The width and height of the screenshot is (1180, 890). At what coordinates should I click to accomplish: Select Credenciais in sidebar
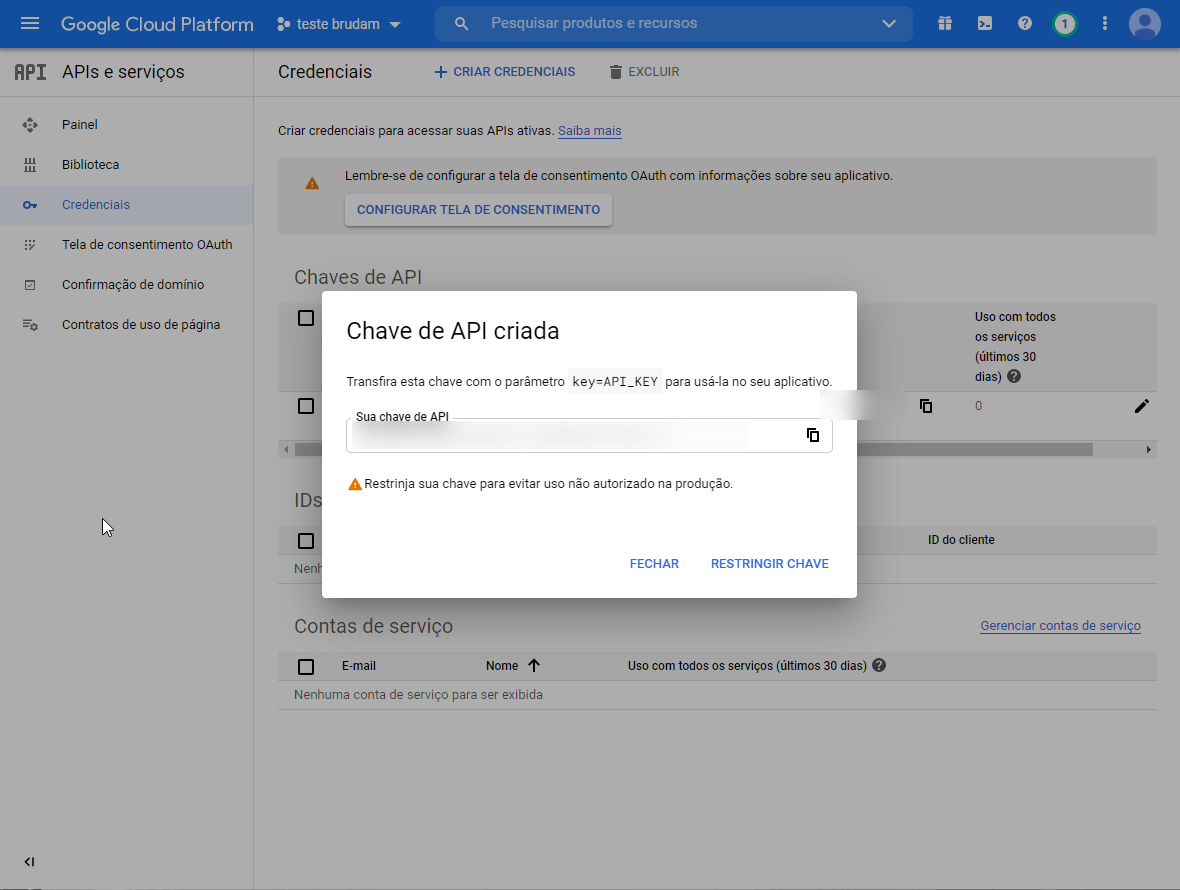126,205
